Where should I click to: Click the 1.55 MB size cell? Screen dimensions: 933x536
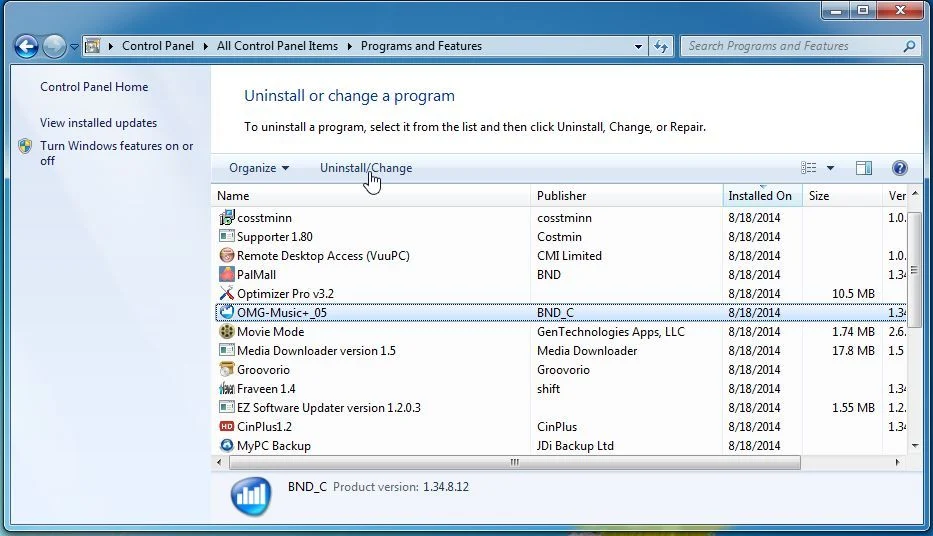coord(853,408)
